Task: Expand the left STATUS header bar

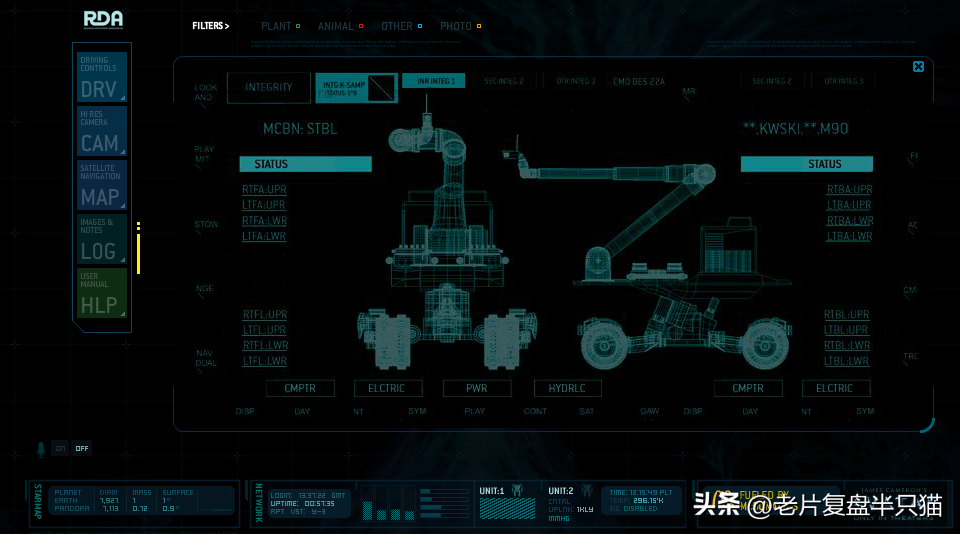Action: [305, 164]
